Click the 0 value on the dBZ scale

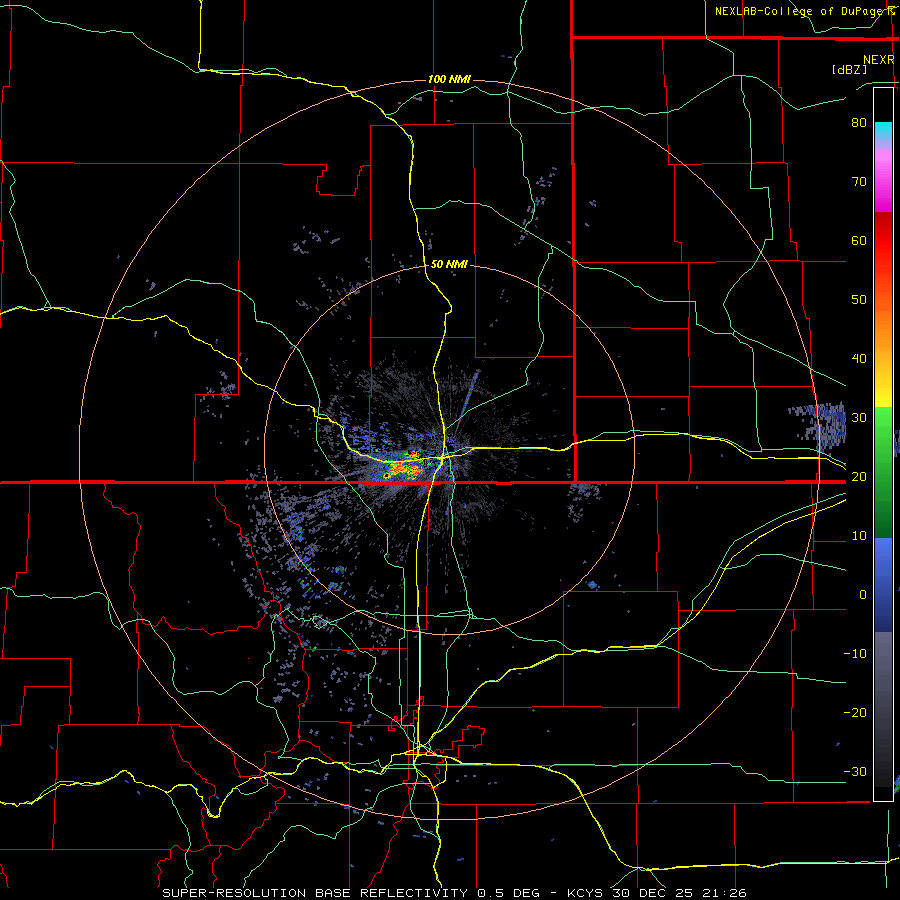pyautogui.click(x=863, y=595)
